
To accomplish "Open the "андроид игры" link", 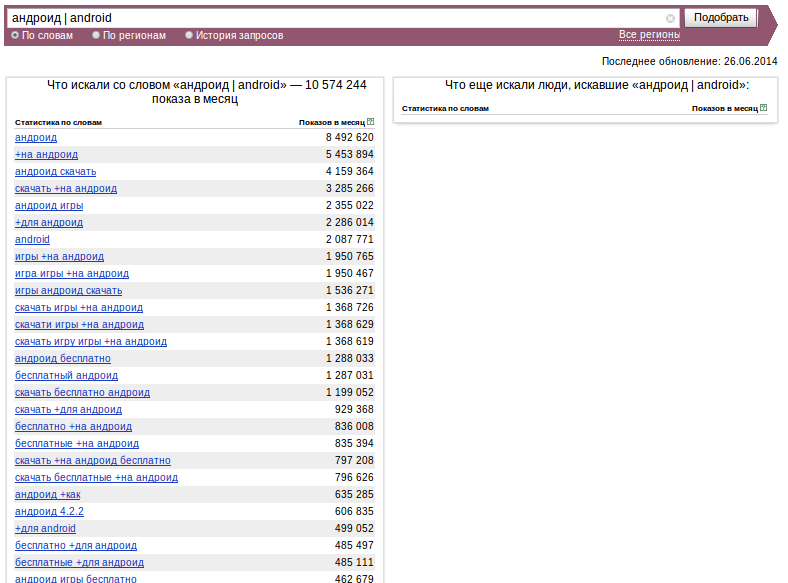I will tap(49, 206).
